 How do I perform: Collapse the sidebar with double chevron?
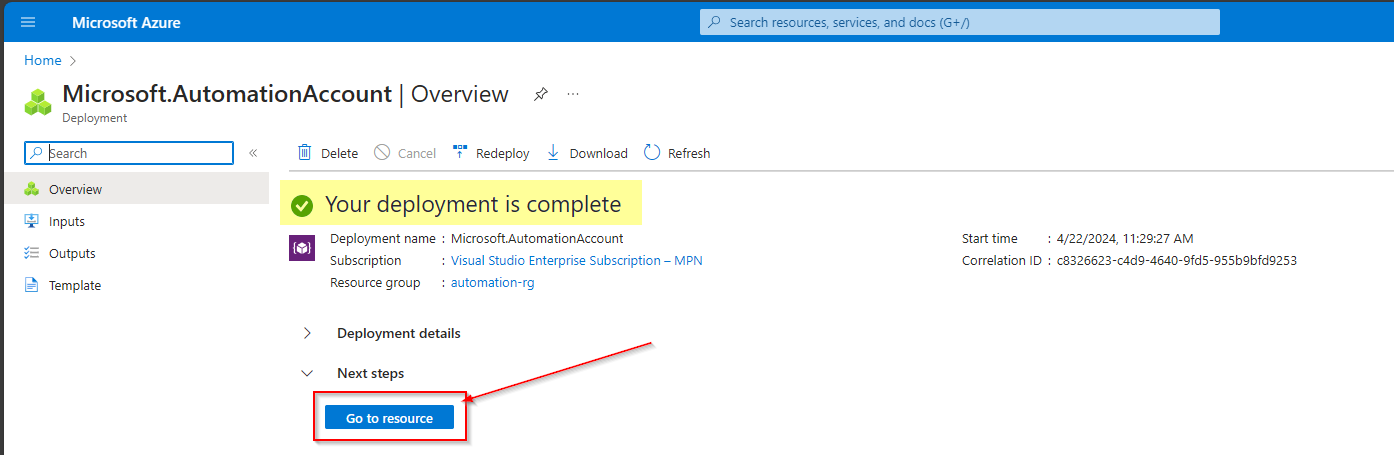253,153
